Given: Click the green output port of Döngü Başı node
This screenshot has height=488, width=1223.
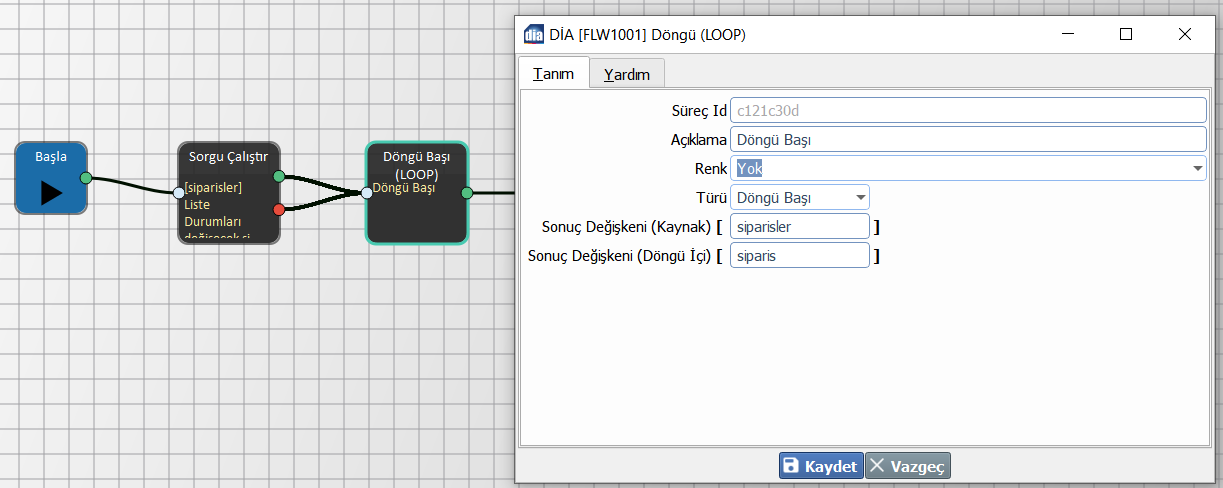Looking at the screenshot, I should pos(467,192).
